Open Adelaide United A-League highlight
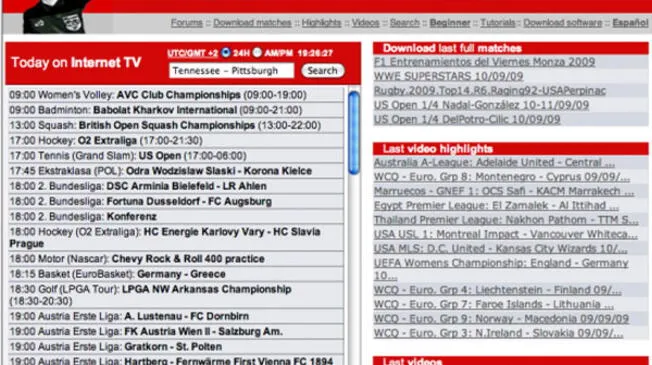 [494, 163]
